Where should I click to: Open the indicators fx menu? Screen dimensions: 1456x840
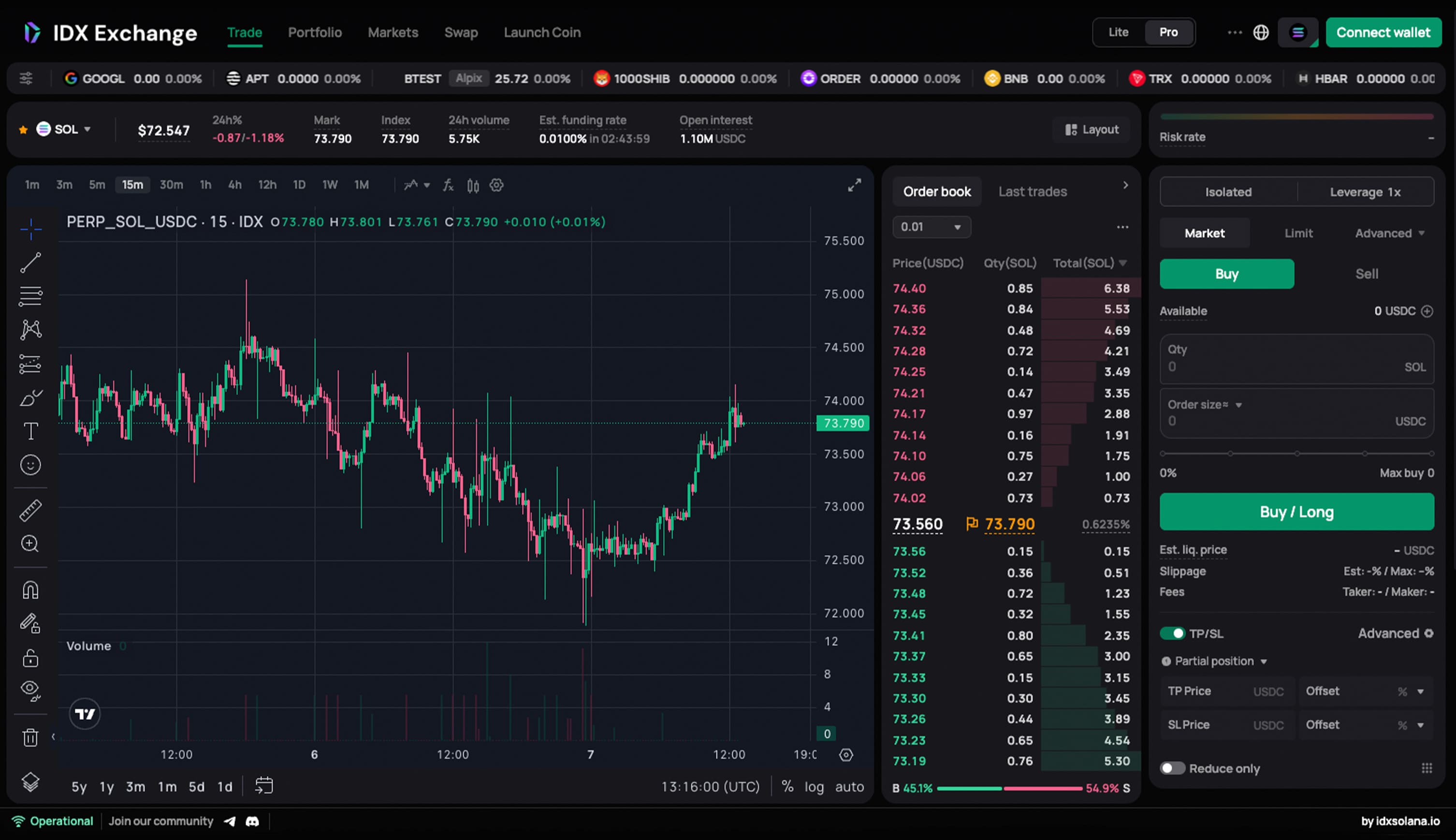448,185
